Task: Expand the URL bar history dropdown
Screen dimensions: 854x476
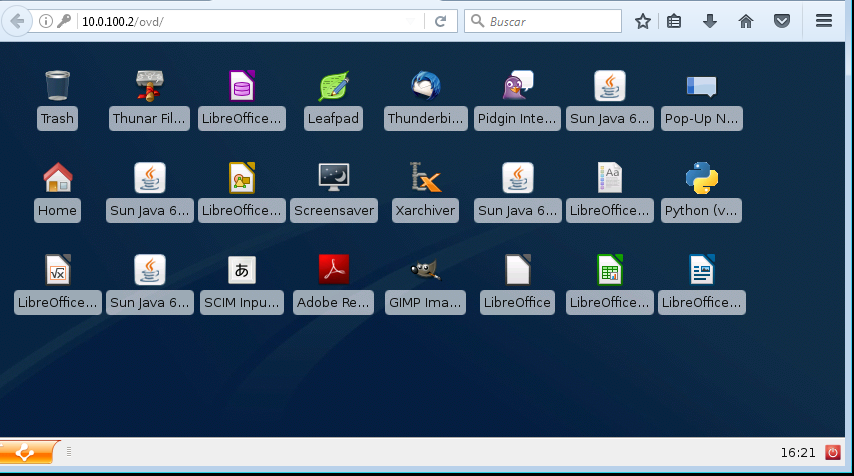Action: point(412,21)
